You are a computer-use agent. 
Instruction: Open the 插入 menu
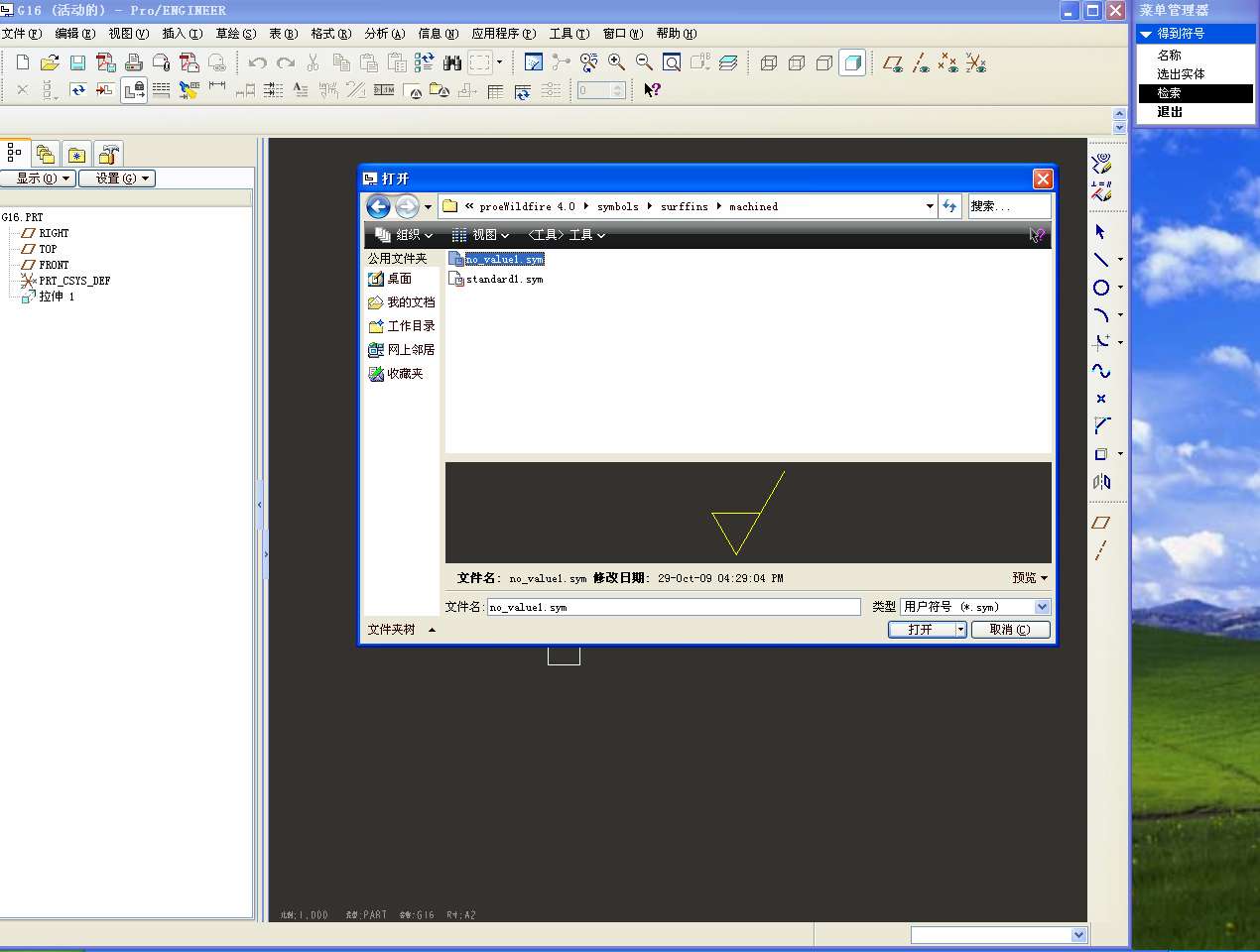click(x=182, y=34)
